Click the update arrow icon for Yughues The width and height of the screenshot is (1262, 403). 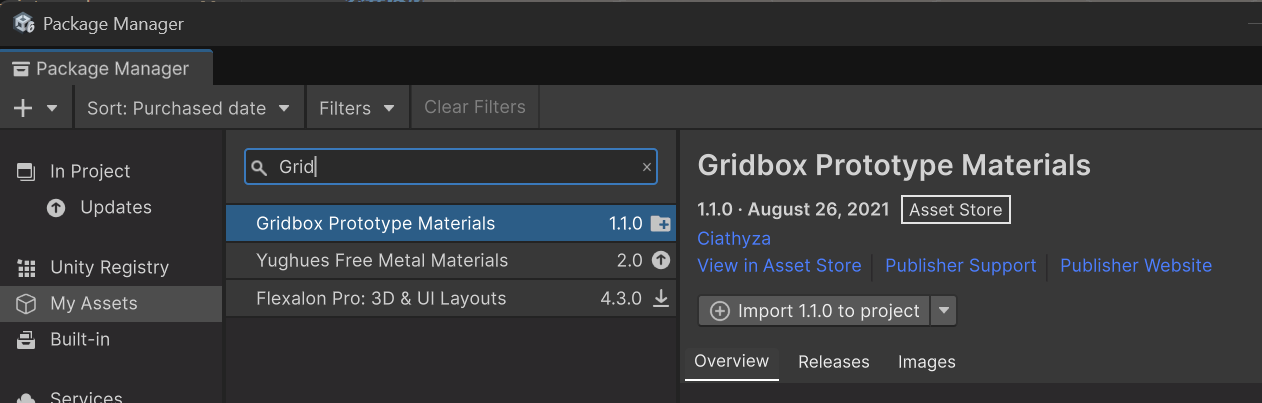[660, 261]
